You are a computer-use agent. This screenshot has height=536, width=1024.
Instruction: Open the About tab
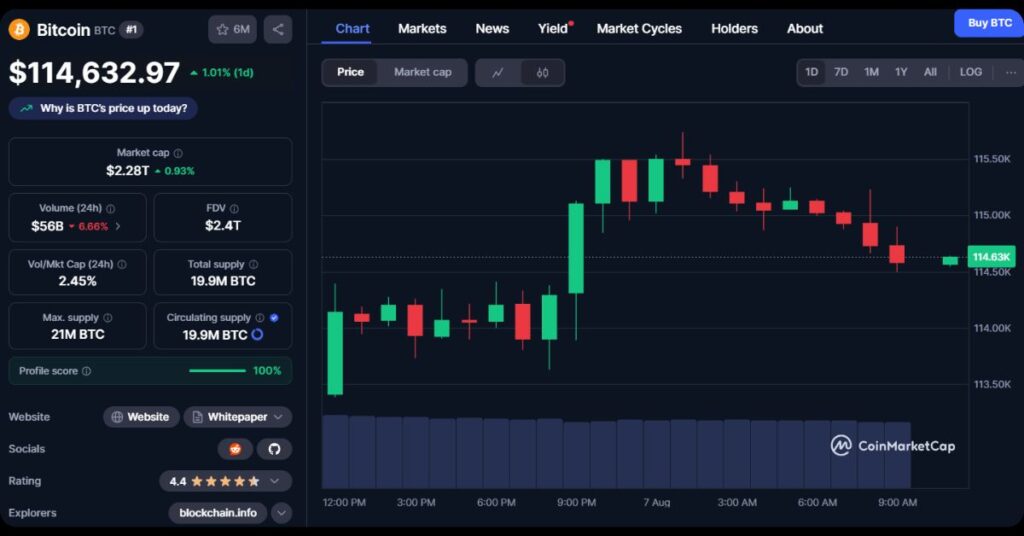(x=805, y=29)
